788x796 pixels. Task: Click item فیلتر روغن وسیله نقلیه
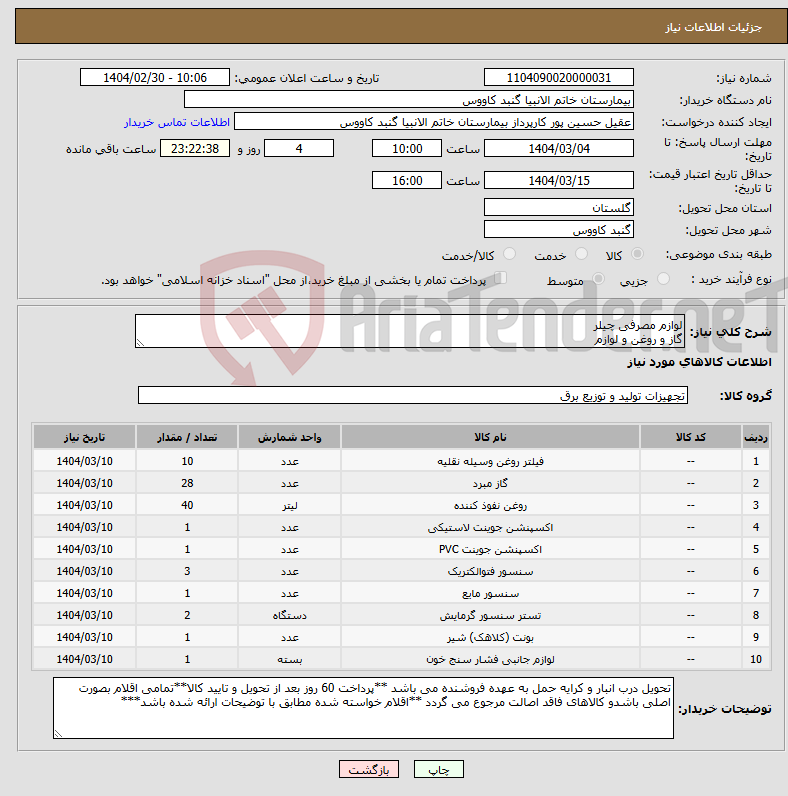click(x=490, y=461)
